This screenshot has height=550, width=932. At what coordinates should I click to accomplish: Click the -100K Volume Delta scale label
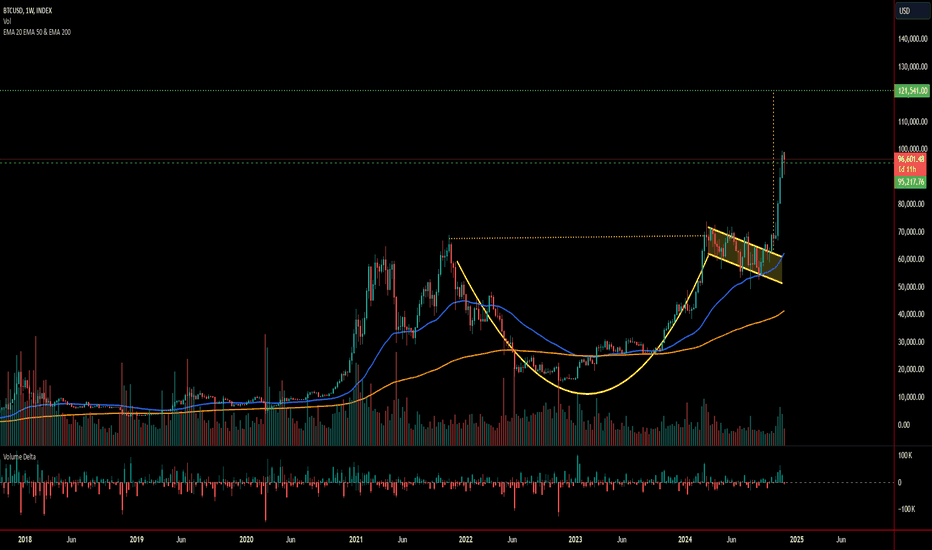click(x=906, y=509)
